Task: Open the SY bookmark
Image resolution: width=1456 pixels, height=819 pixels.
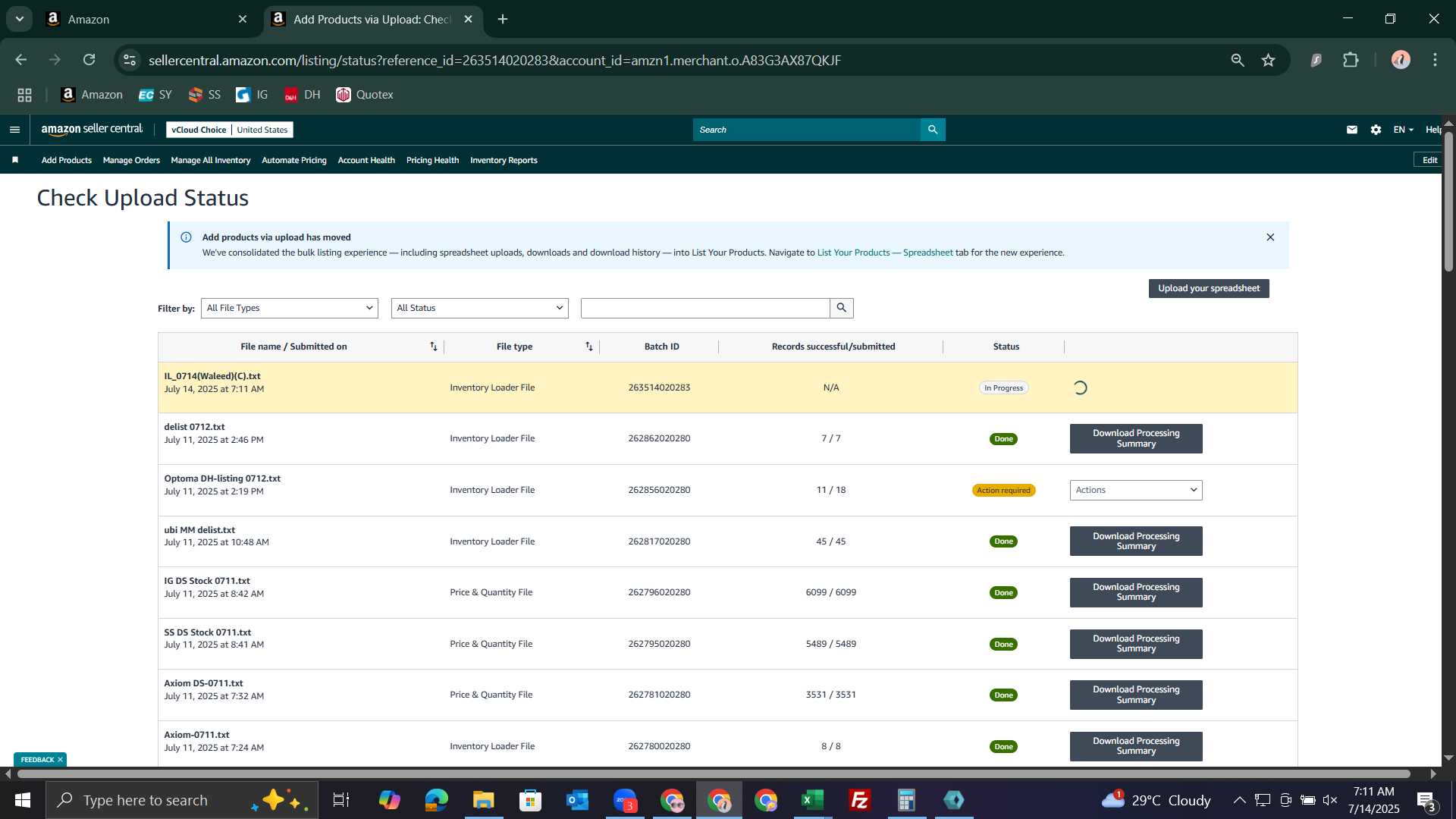Action: tap(155, 95)
